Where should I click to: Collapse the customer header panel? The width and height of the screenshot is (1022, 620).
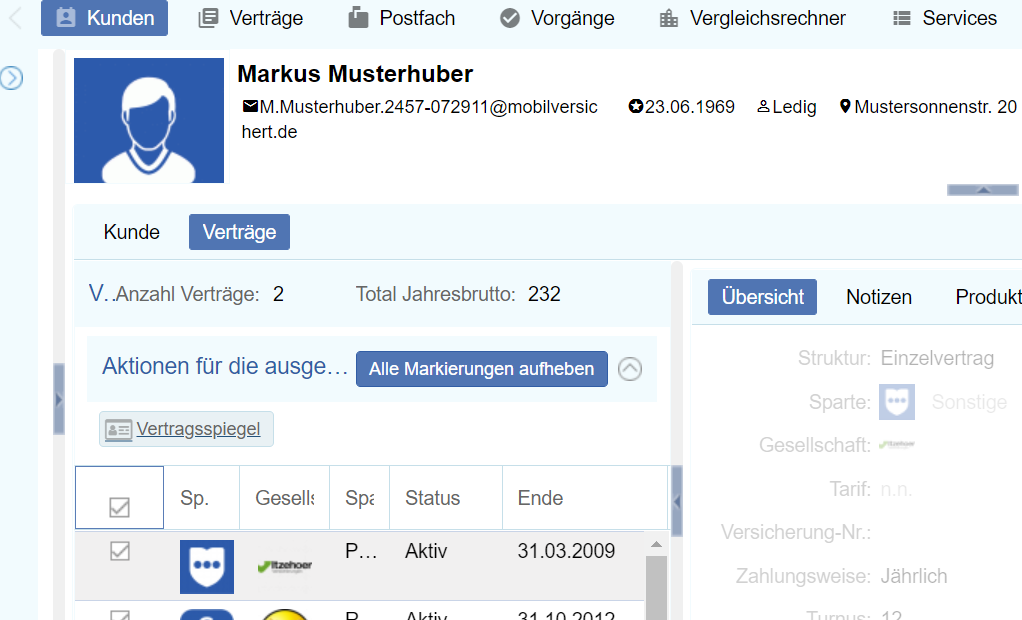click(x=982, y=189)
